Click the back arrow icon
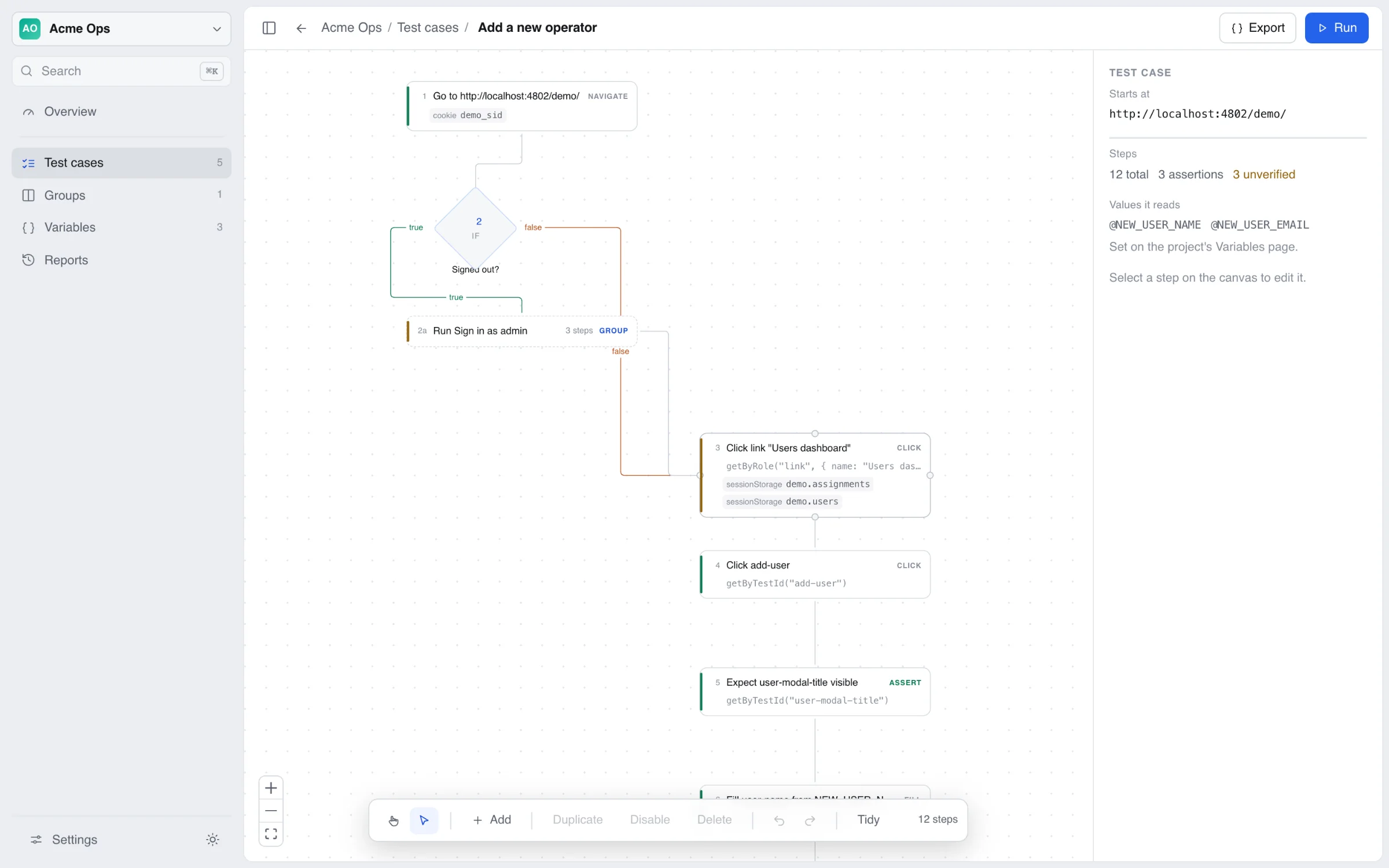 coord(301,28)
